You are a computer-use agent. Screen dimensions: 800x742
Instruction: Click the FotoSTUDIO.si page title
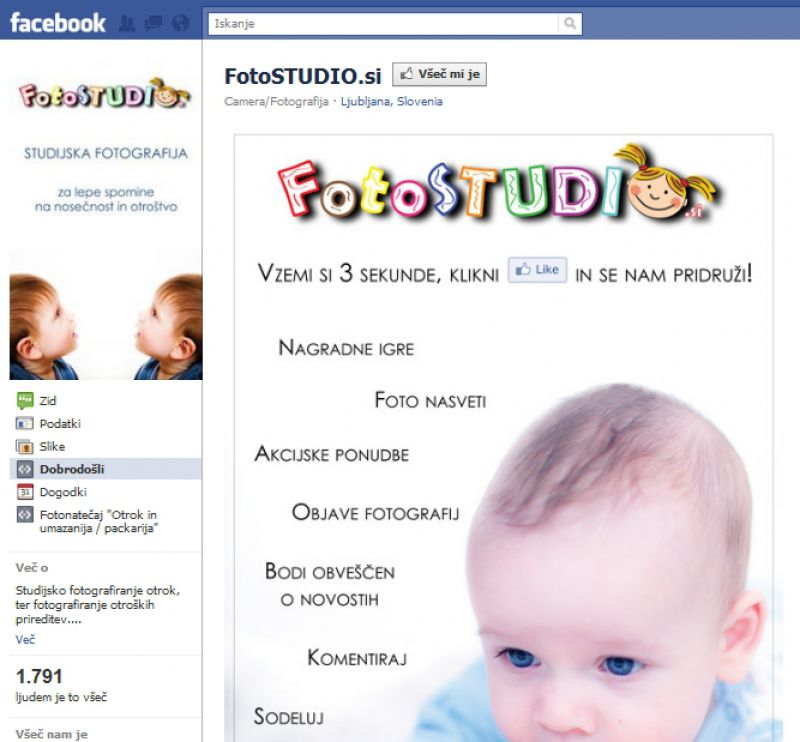coord(303,77)
